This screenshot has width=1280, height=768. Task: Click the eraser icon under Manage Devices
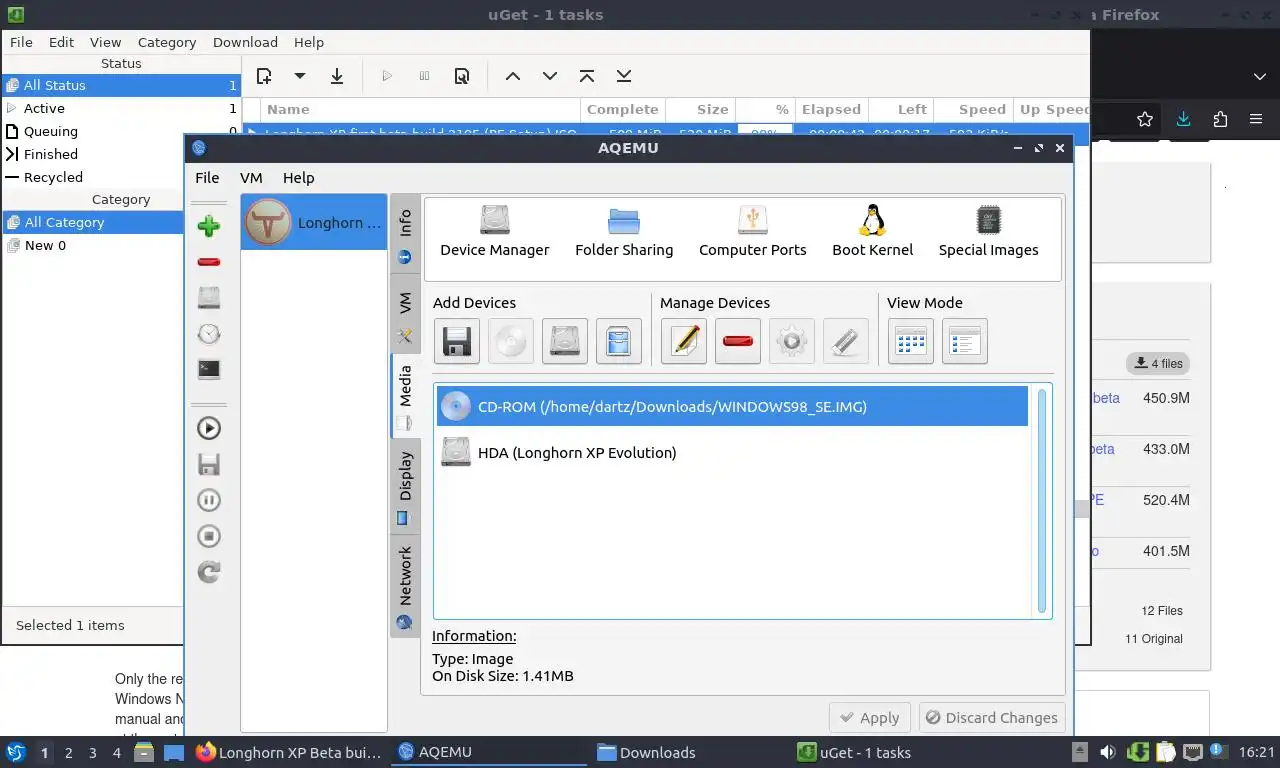tap(846, 341)
